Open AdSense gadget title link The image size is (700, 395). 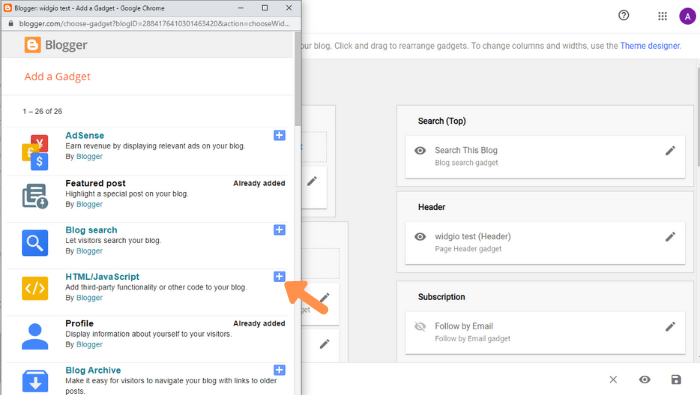pos(85,135)
